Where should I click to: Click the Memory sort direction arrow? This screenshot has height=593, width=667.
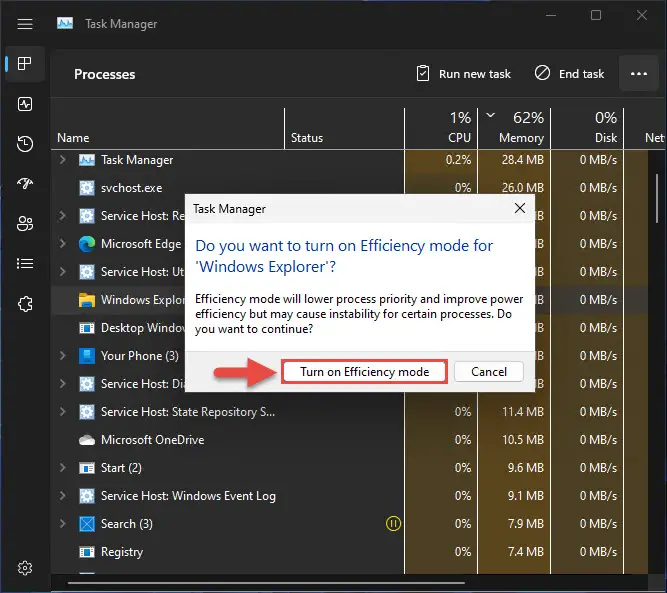tap(490, 115)
